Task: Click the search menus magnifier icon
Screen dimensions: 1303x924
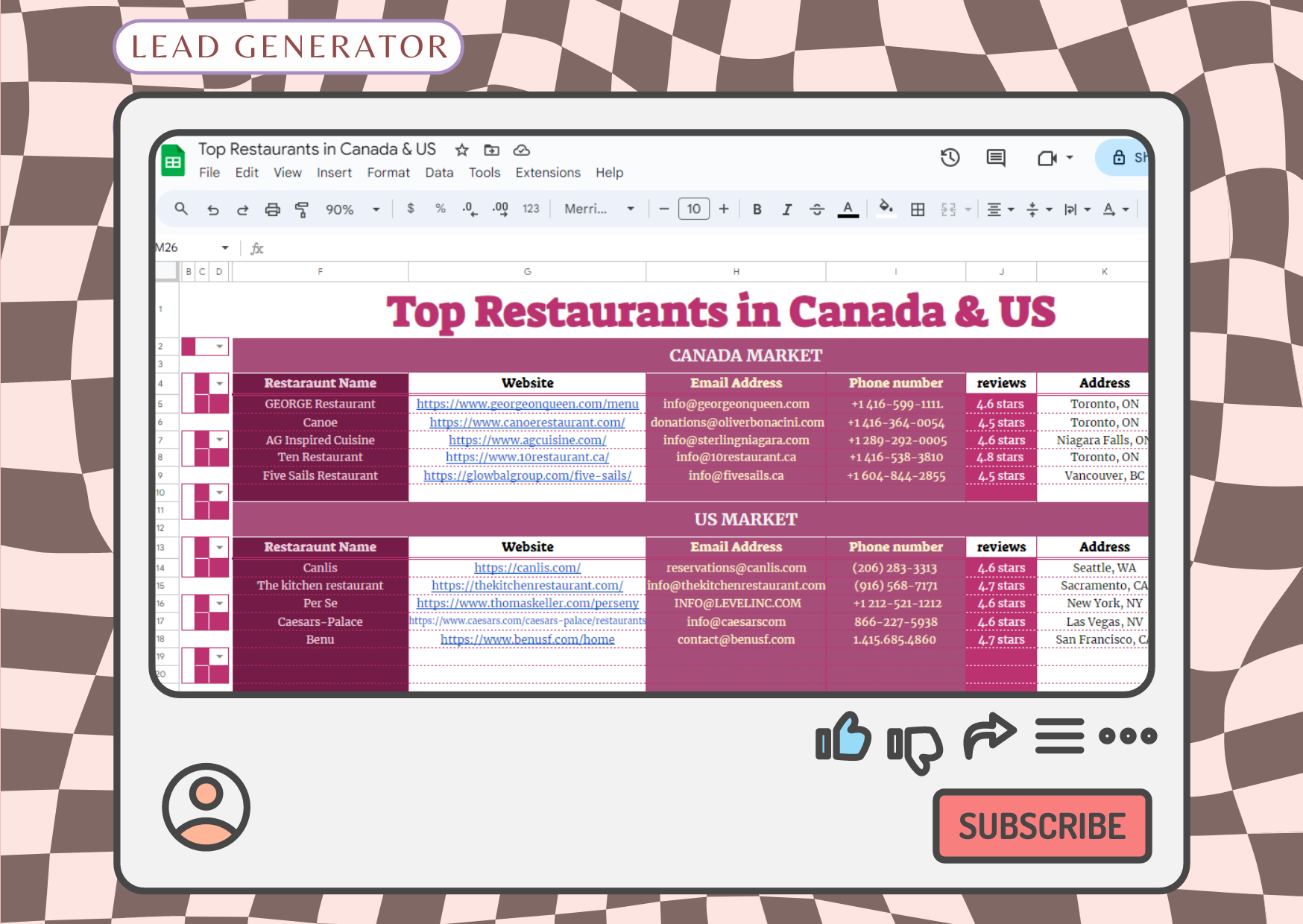Action: [x=181, y=209]
